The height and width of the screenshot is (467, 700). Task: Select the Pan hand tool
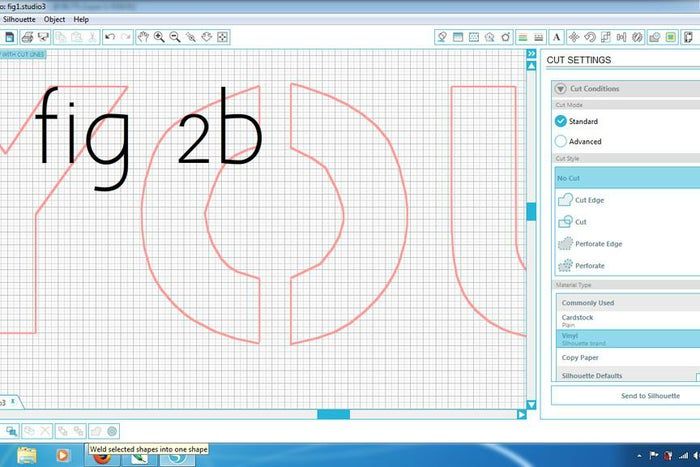point(143,37)
